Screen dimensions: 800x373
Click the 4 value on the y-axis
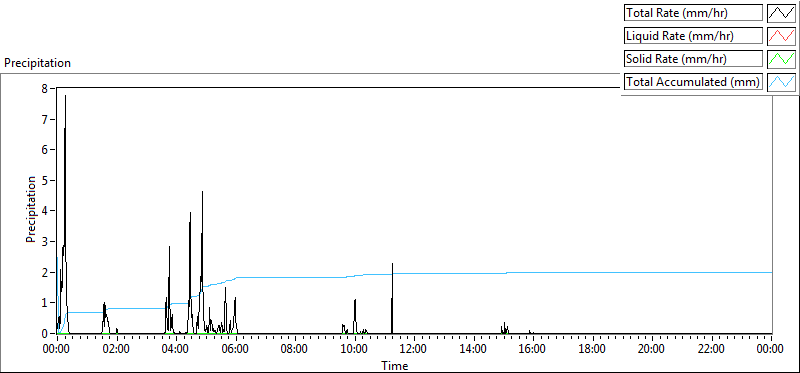pos(44,211)
